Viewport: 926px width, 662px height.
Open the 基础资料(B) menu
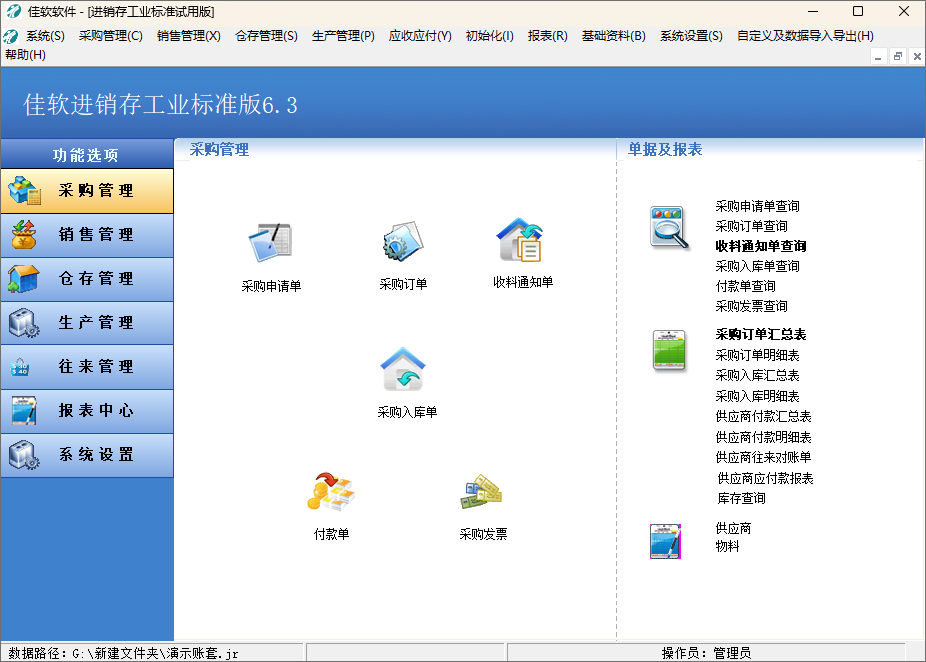614,36
